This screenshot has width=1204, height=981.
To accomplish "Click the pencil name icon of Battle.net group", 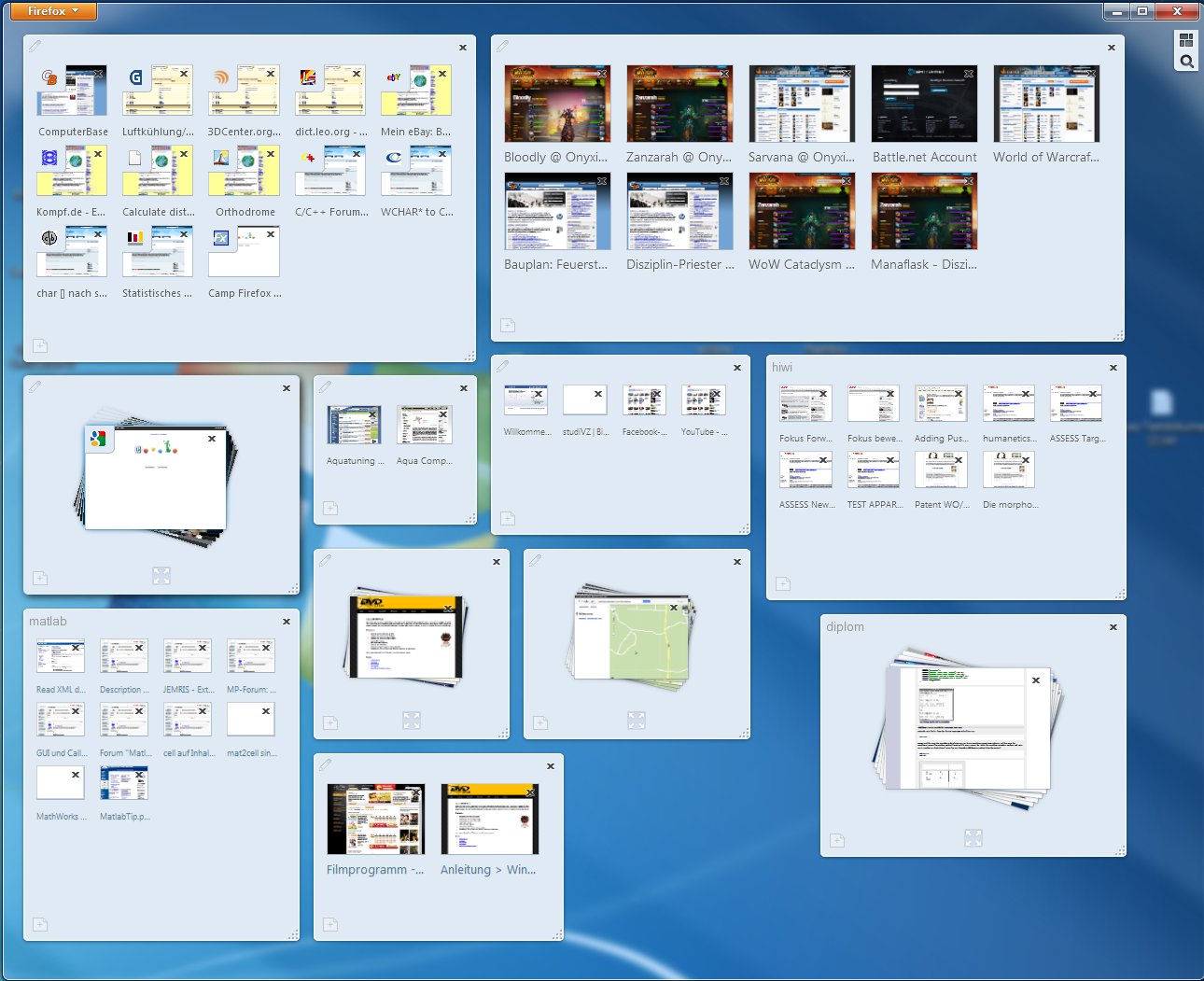I will pos(502,46).
